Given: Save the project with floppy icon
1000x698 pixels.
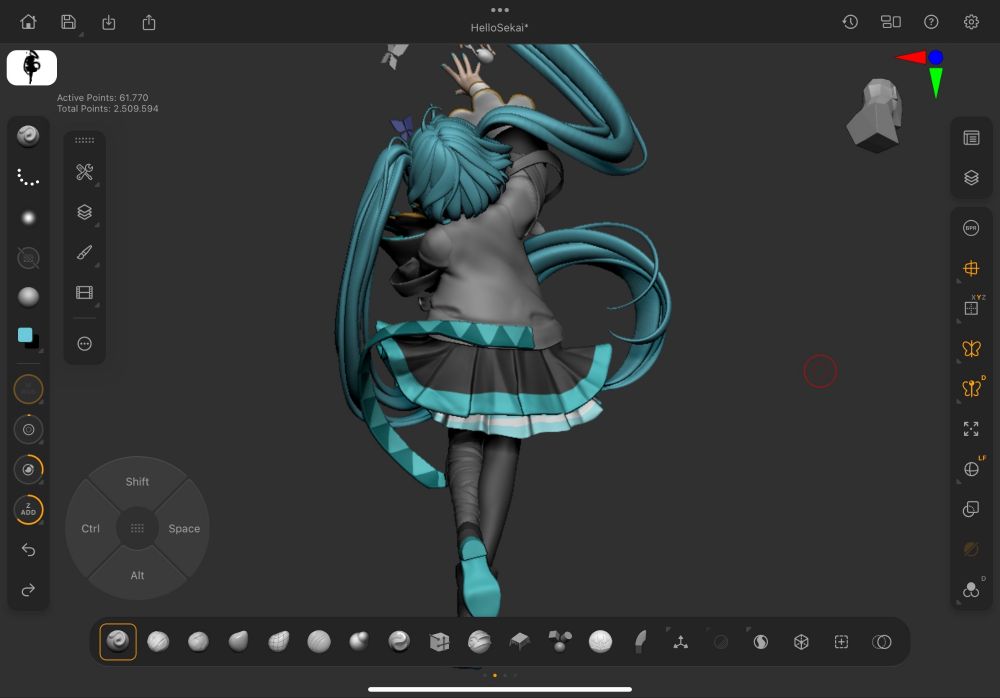Looking at the screenshot, I should point(68,22).
